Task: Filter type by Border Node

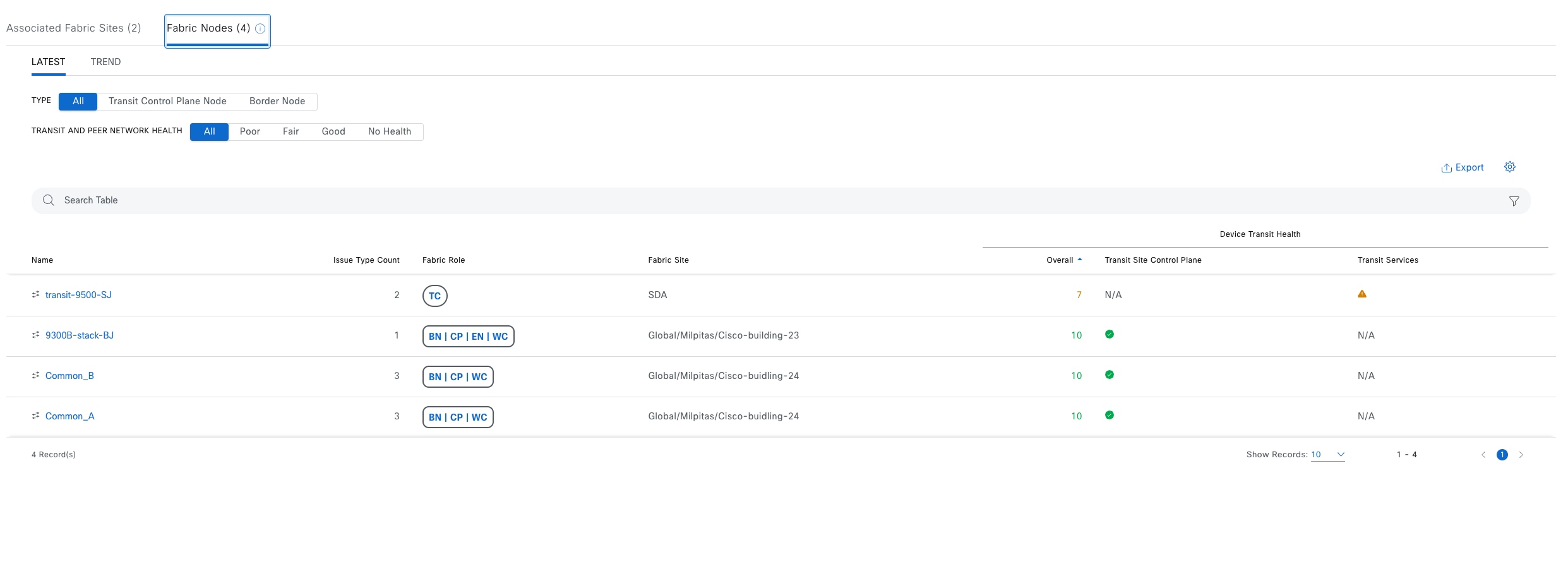Action: coord(277,101)
